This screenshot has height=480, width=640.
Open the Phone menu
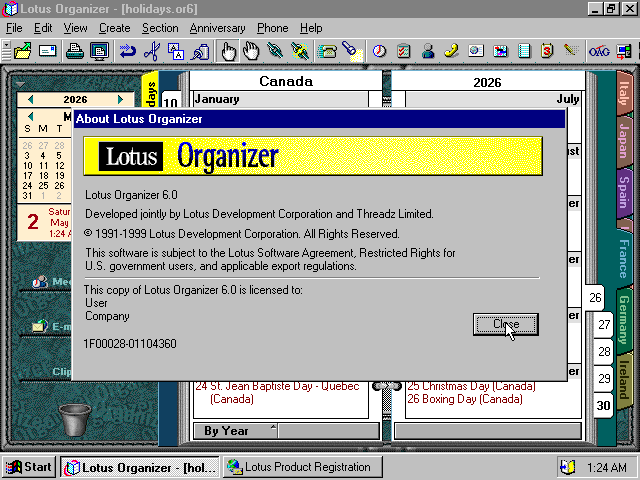coord(272,28)
